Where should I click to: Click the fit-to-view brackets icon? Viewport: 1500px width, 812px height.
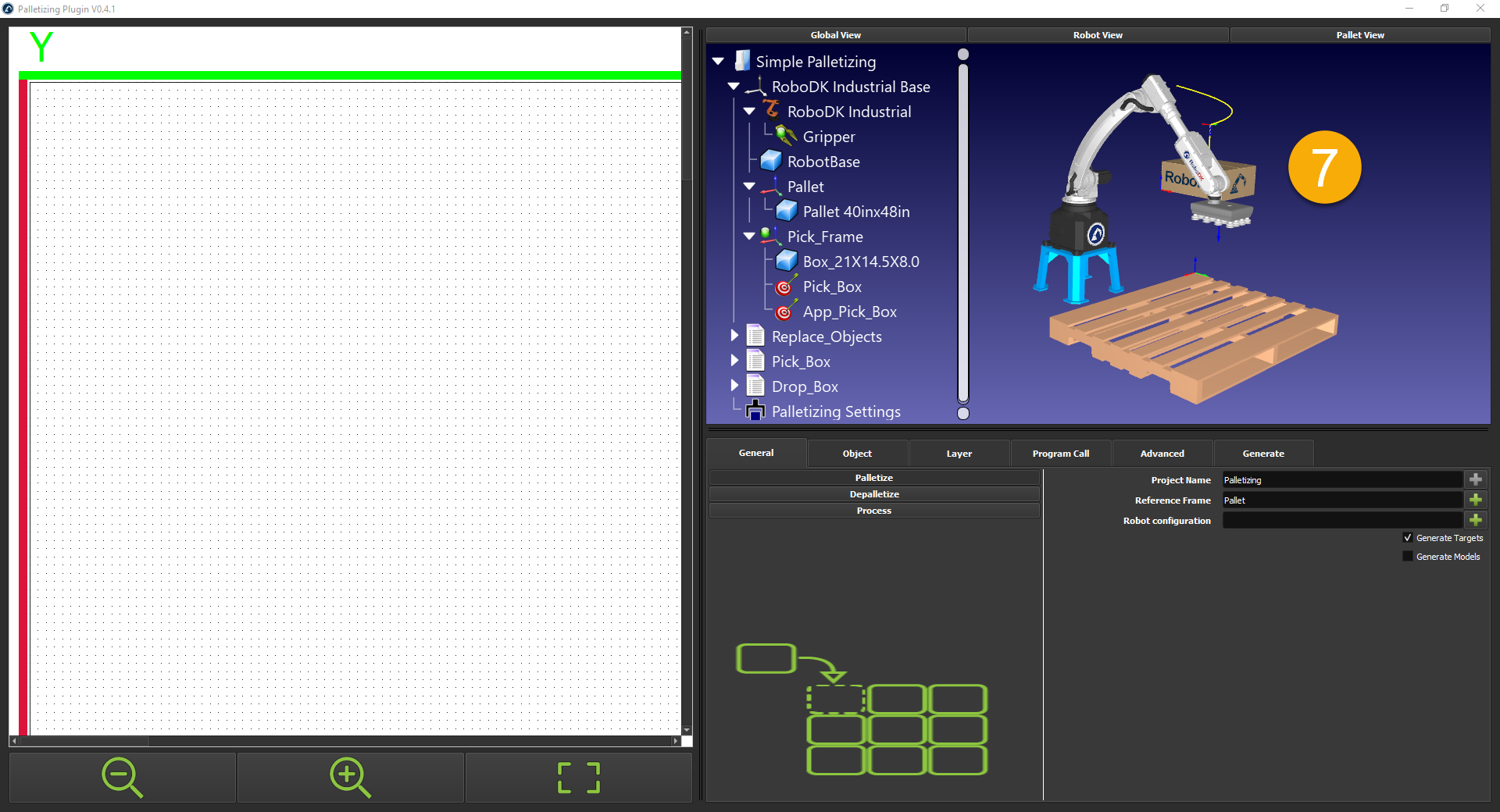pos(579,778)
